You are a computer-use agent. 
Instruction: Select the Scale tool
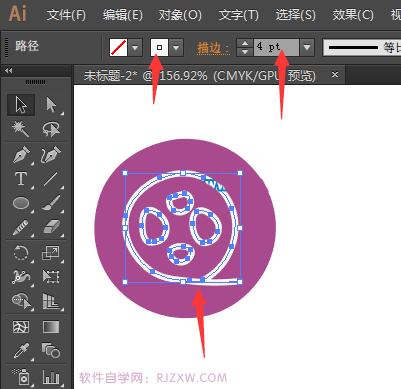(x=51, y=253)
